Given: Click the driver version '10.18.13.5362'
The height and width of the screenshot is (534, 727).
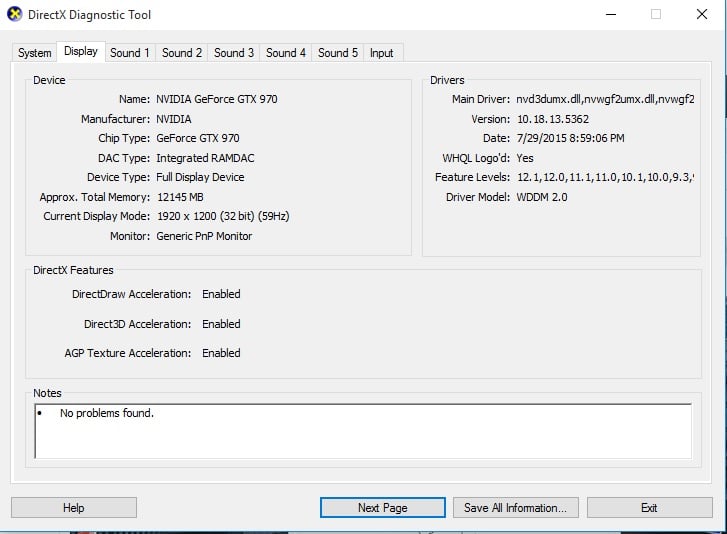Looking at the screenshot, I should [x=553, y=119].
